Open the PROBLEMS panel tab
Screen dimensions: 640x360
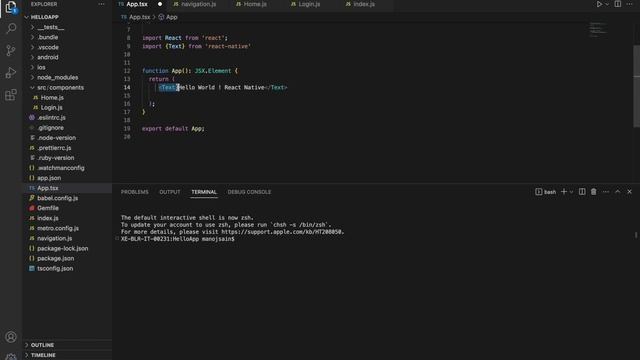pos(135,192)
